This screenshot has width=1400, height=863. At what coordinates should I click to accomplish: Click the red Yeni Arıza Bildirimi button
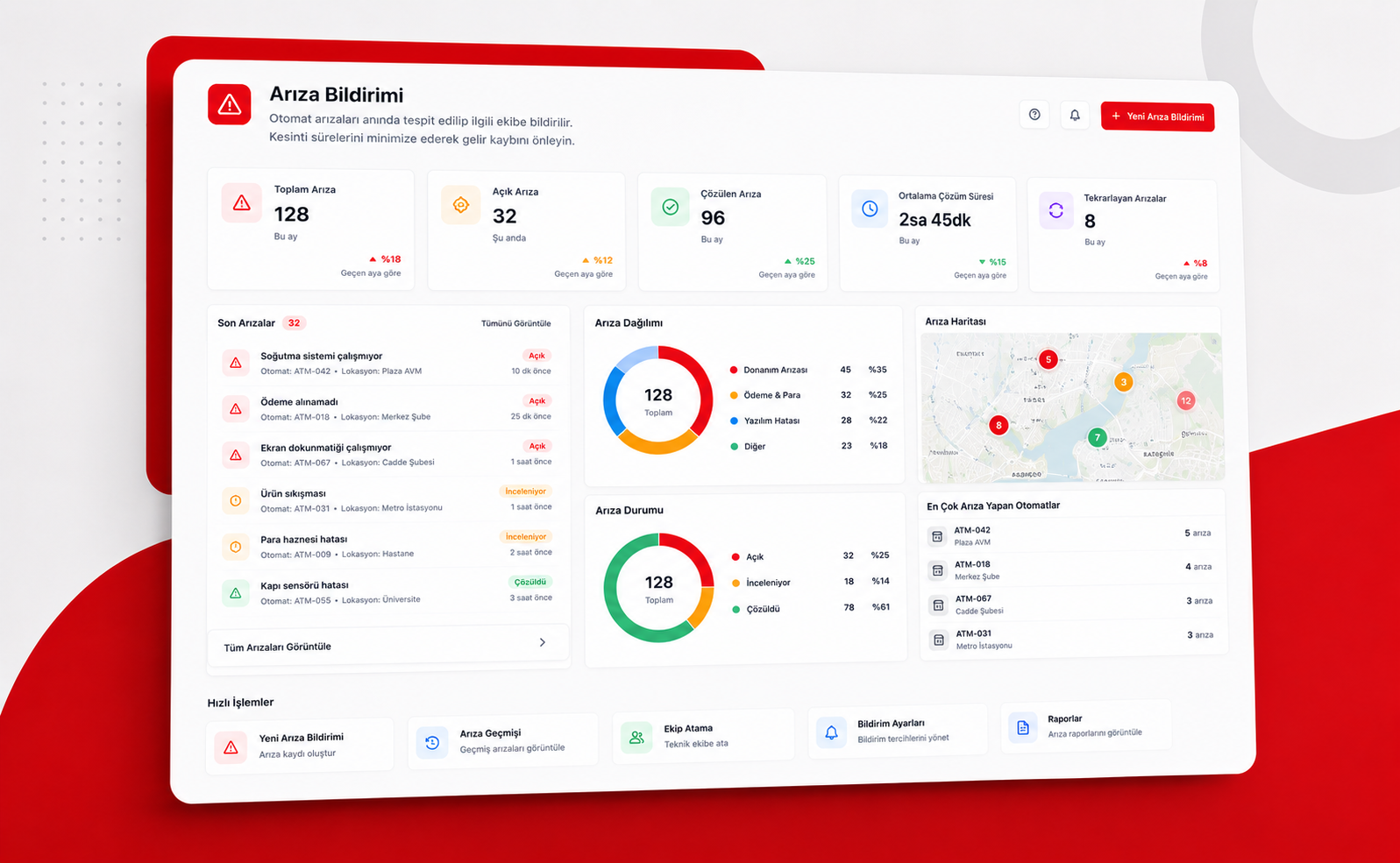click(1157, 117)
